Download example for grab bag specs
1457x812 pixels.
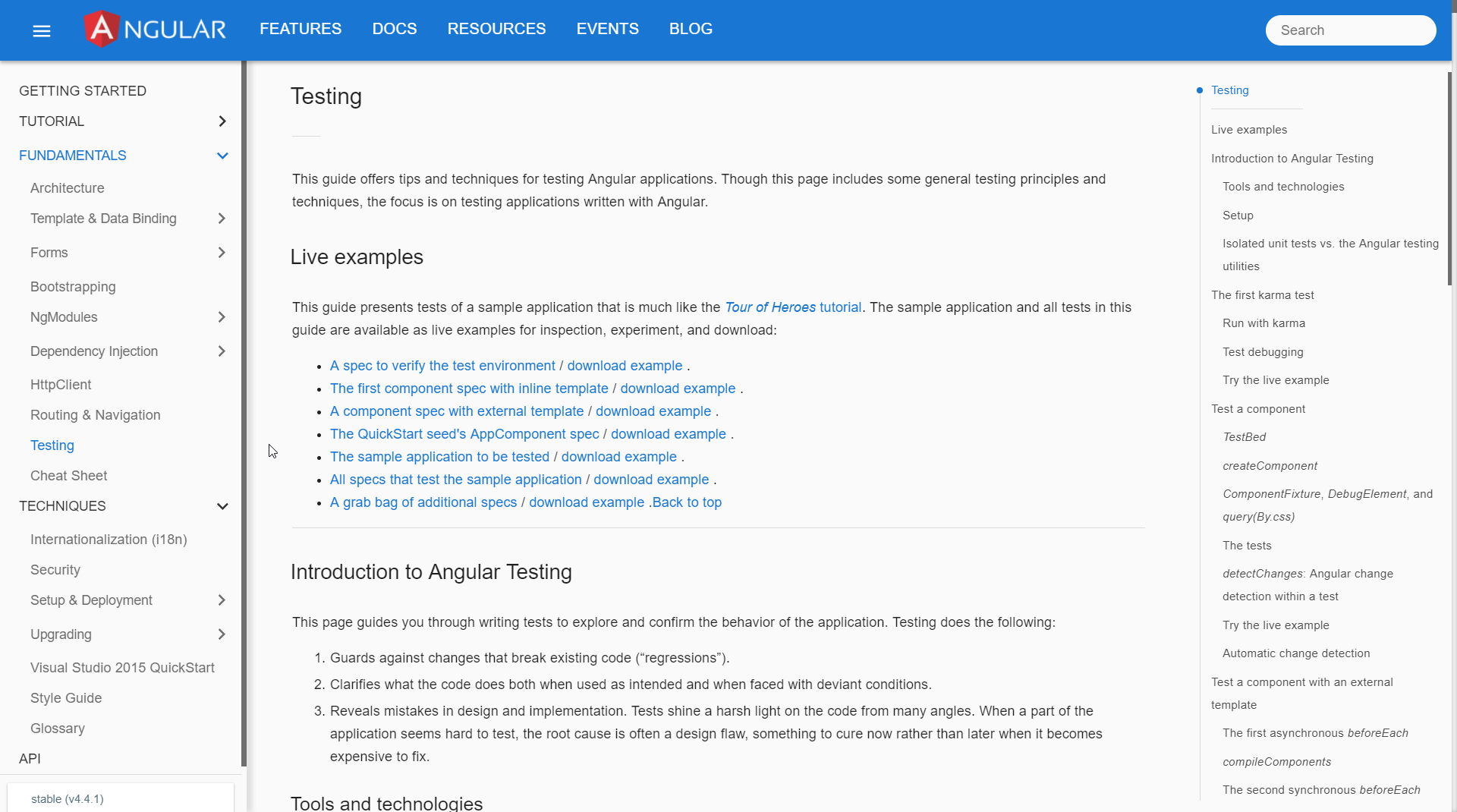587,502
